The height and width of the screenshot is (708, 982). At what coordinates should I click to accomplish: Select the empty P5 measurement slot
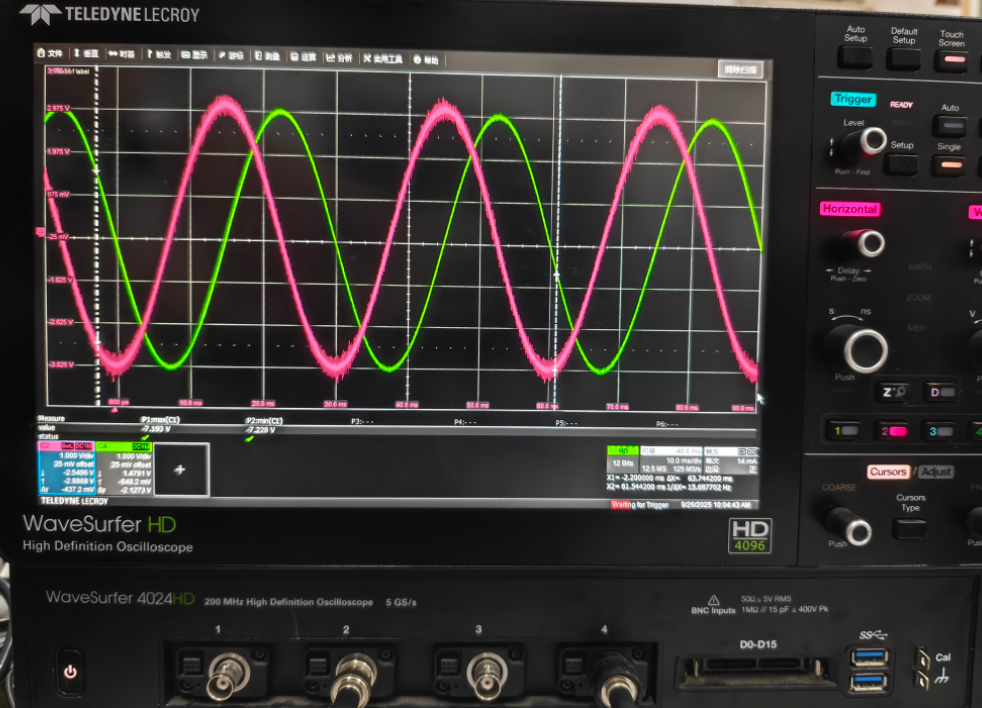click(566, 423)
